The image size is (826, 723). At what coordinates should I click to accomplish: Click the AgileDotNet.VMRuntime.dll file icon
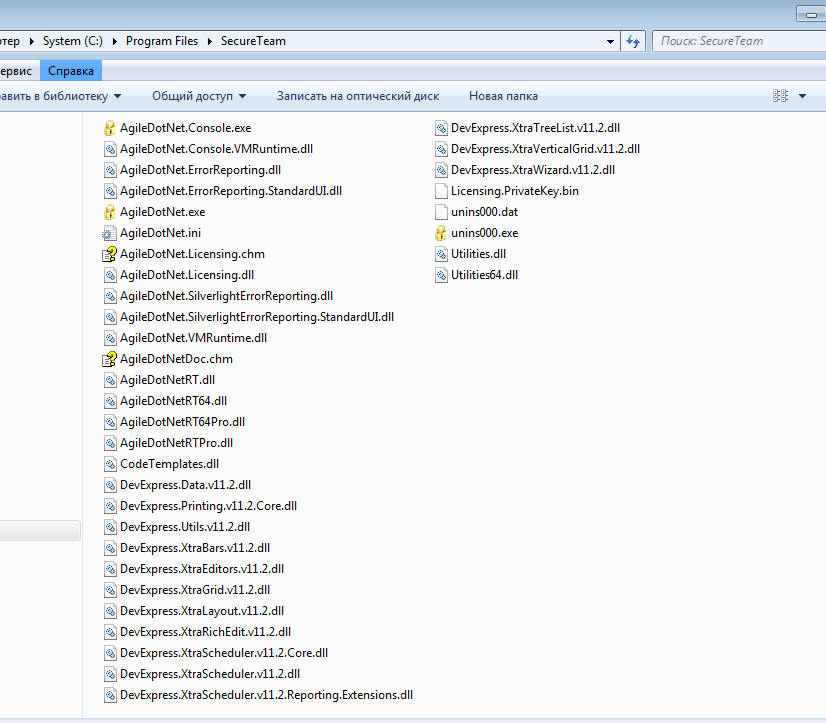point(110,338)
